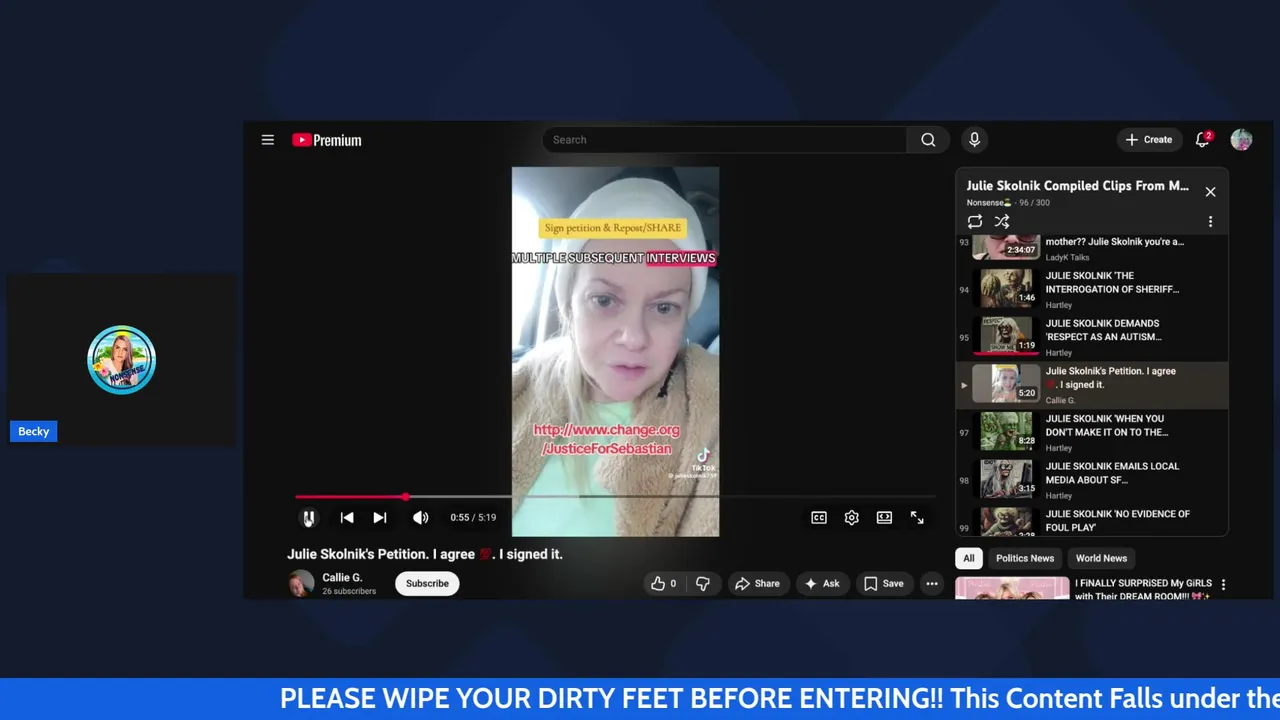Select the All filter chip
This screenshot has height=720, width=1280.
[969, 558]
